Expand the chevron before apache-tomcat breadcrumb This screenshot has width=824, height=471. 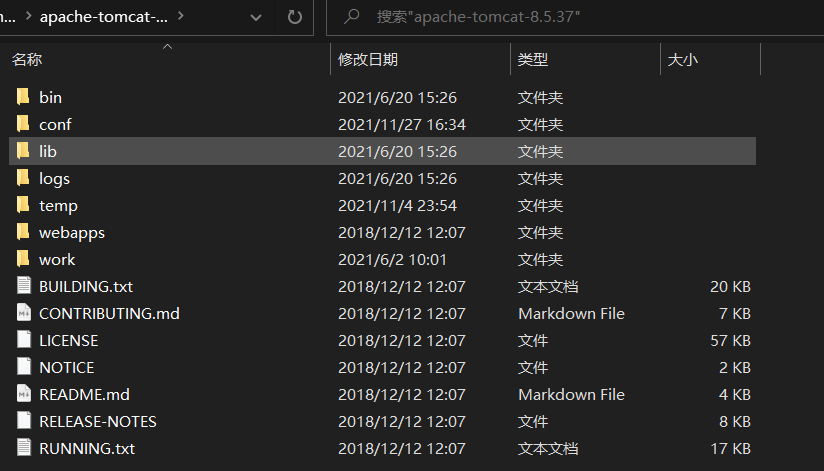29,16
